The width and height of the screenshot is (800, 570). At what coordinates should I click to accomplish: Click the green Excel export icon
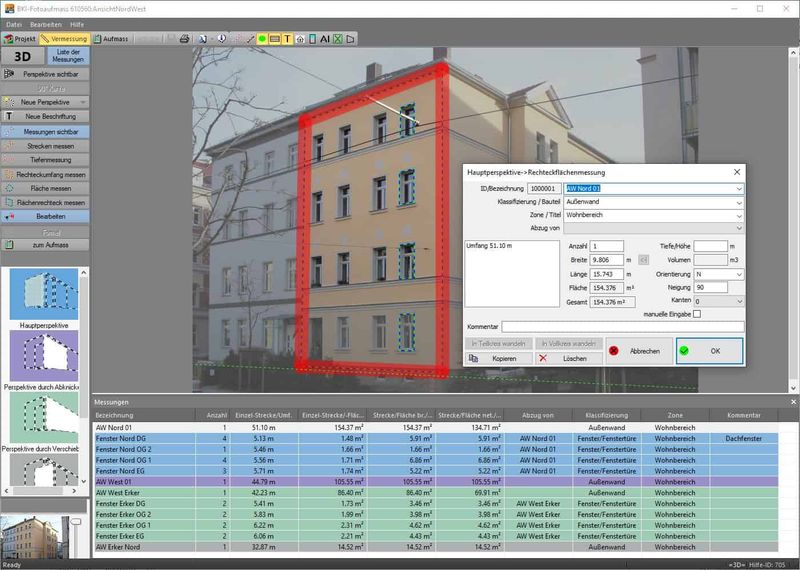[338, 39]
